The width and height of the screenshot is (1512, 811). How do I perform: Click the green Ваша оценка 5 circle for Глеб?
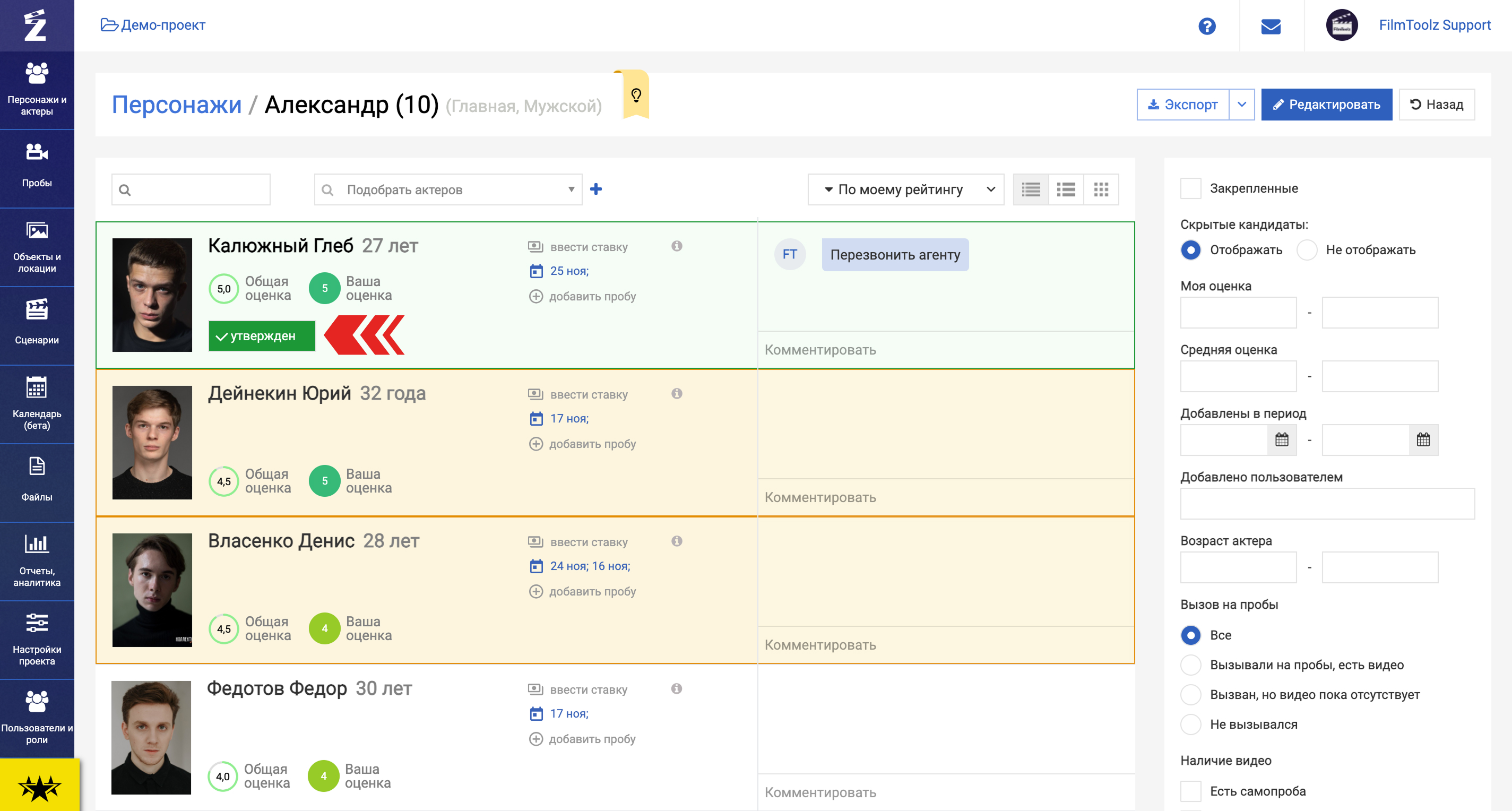click(x=325, y=288)
